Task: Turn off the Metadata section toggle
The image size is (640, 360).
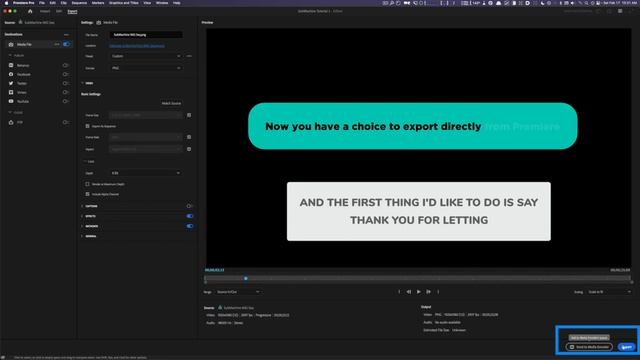Action: [x=190, y=226]
